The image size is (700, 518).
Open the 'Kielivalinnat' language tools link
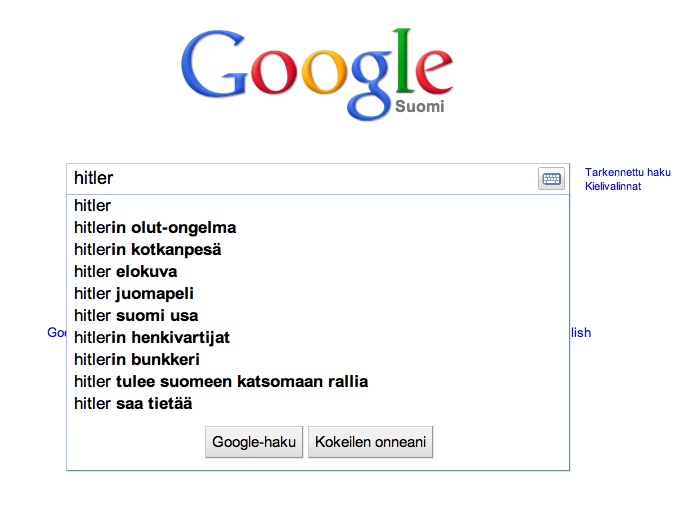(x=613, y=186)
